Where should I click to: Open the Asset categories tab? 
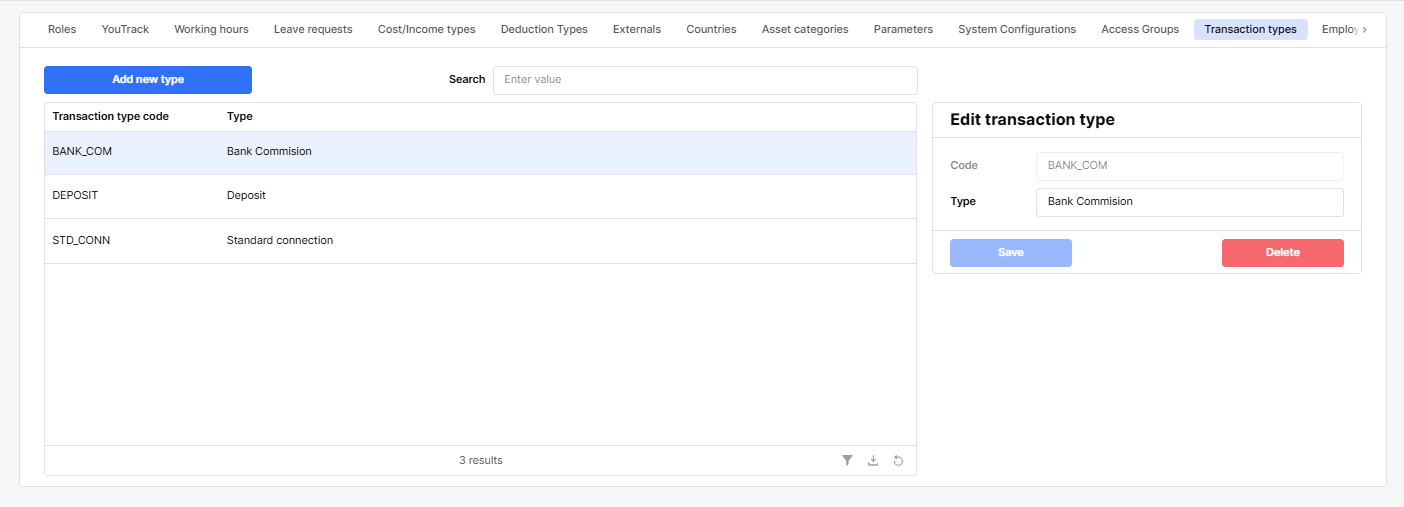[x=805, y=29]
